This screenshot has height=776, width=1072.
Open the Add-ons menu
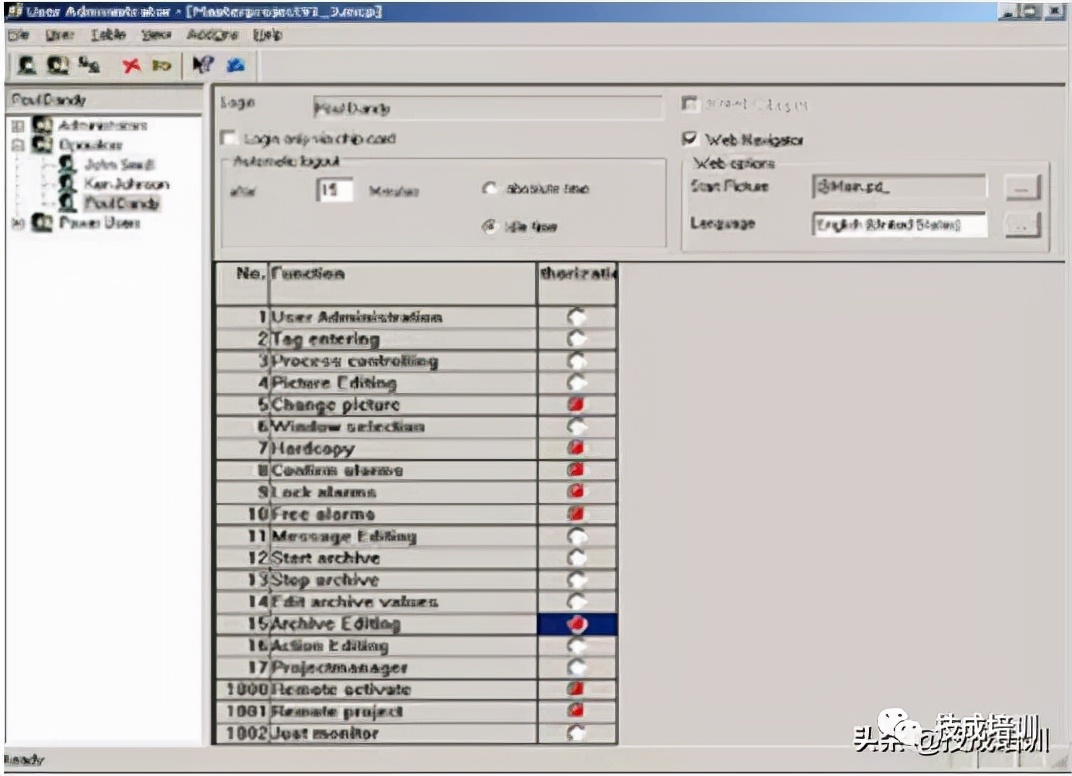(213, 35)
